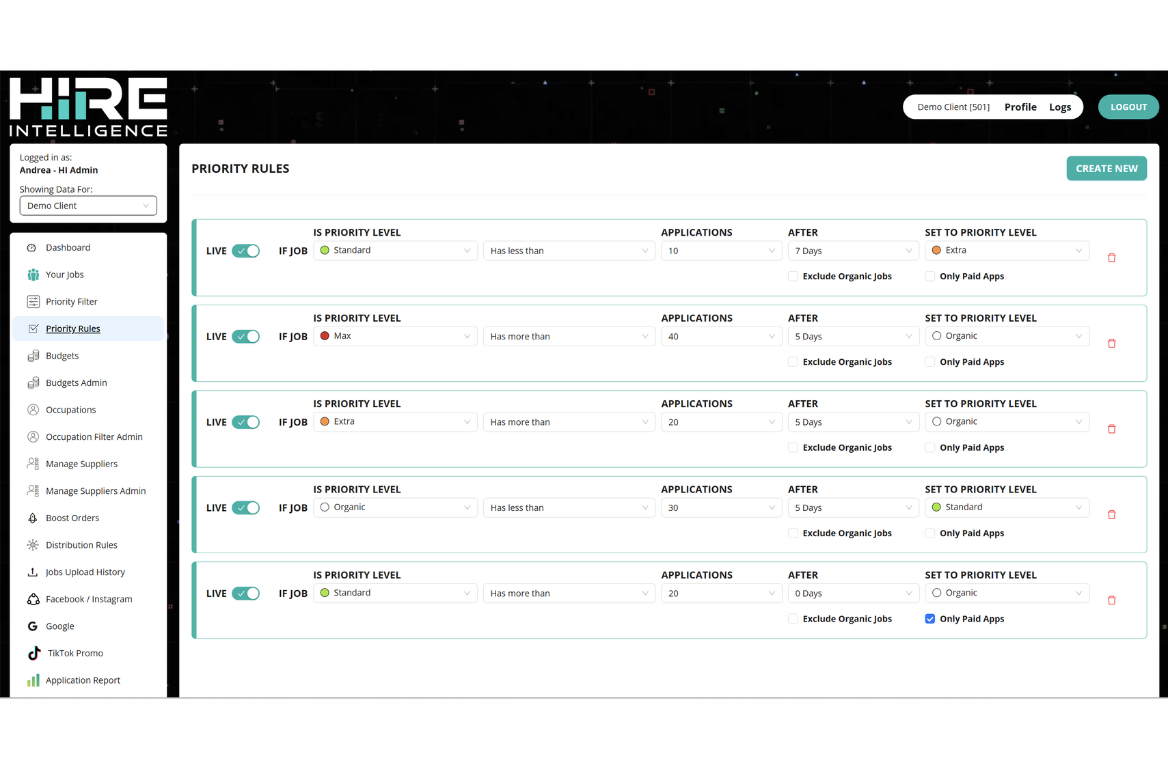Click the Budgets icon in sidebar

tap(32, 356)
